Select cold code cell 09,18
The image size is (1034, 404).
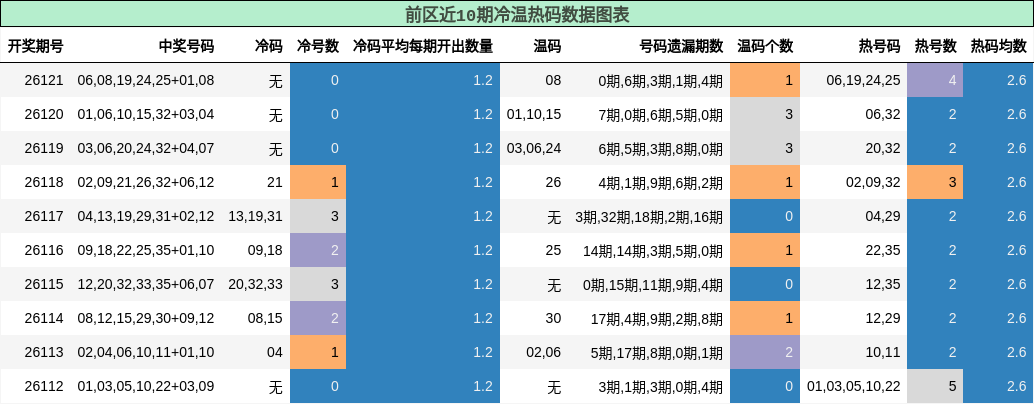tap(265, 250)
